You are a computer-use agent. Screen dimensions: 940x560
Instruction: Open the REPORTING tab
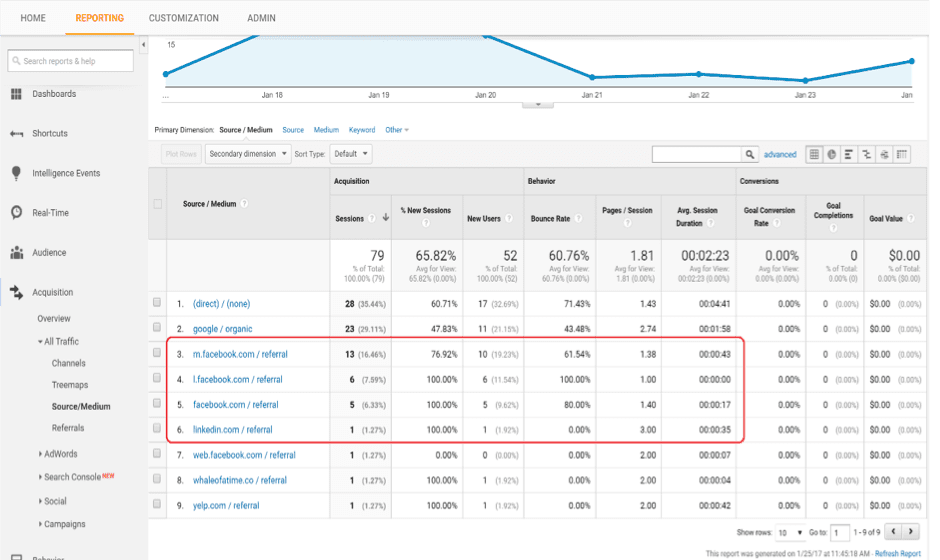point(100,18)
